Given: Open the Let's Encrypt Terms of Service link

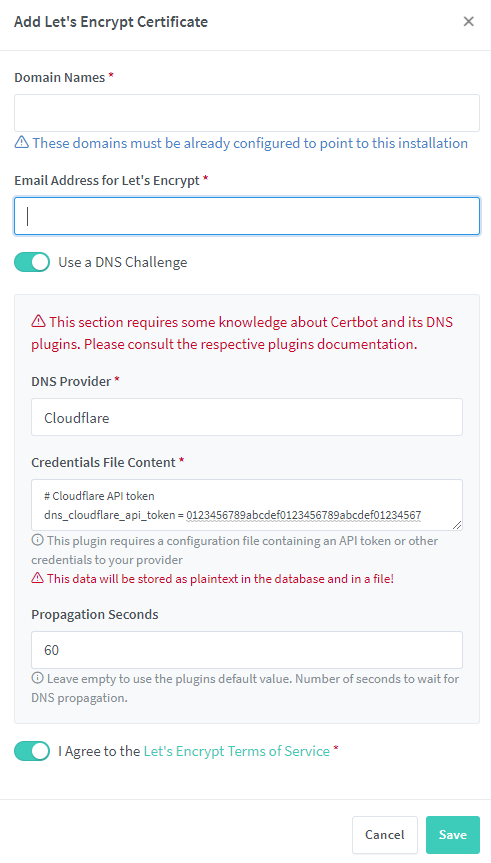Looking at the screenshot, I should 237,751.
